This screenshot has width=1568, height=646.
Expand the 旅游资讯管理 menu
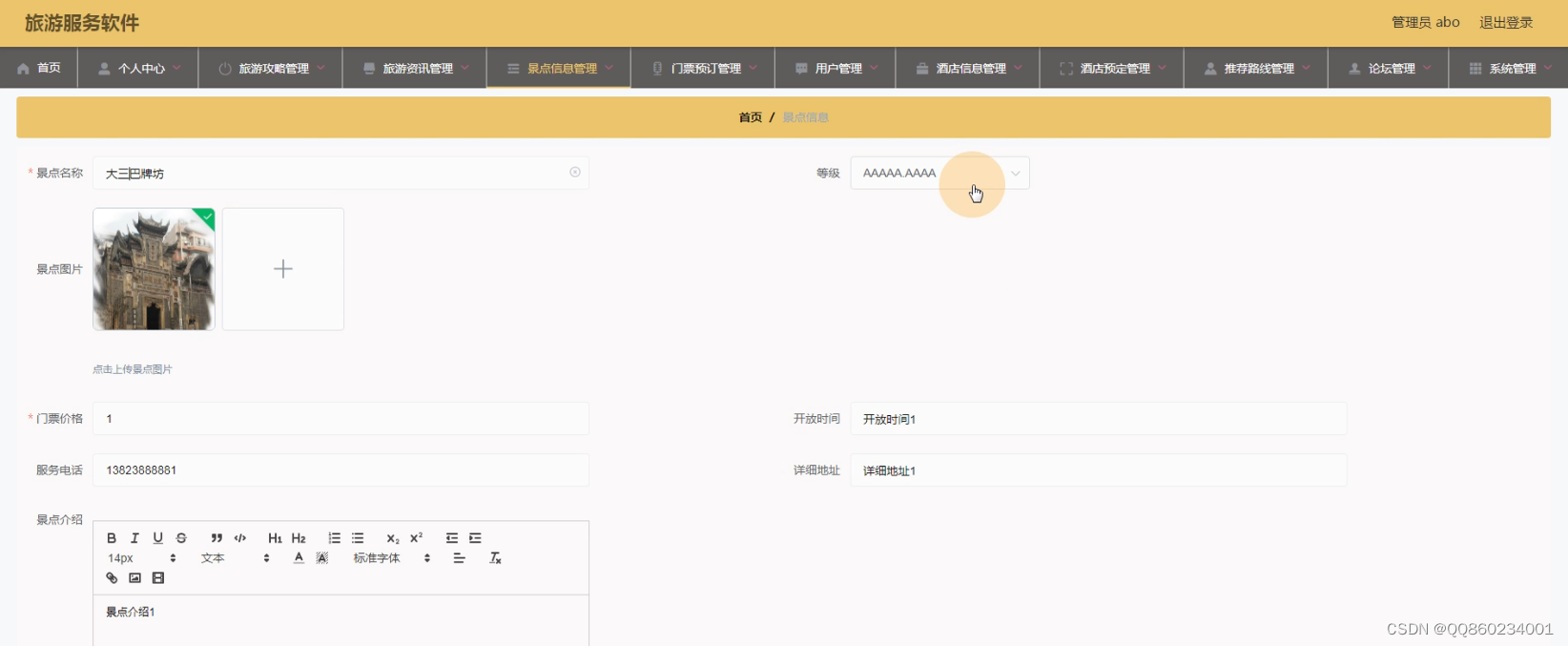[415, 69]
